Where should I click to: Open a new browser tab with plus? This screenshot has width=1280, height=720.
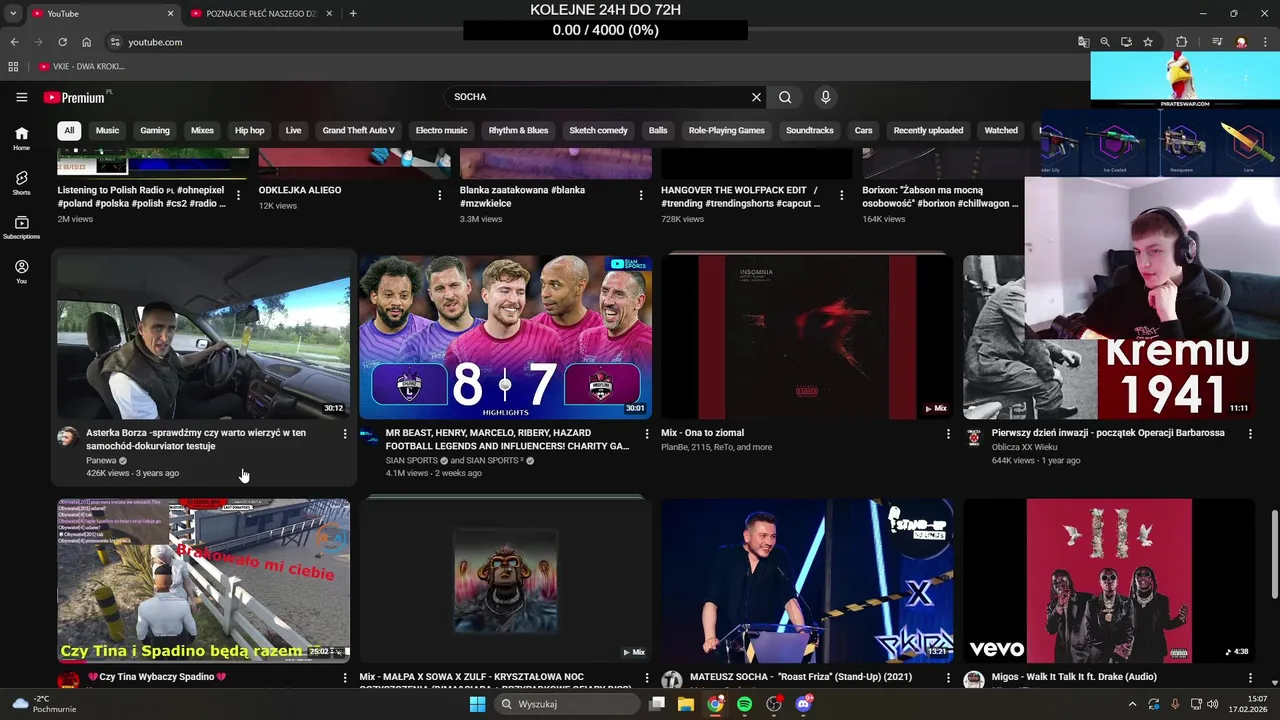point(353,13)
